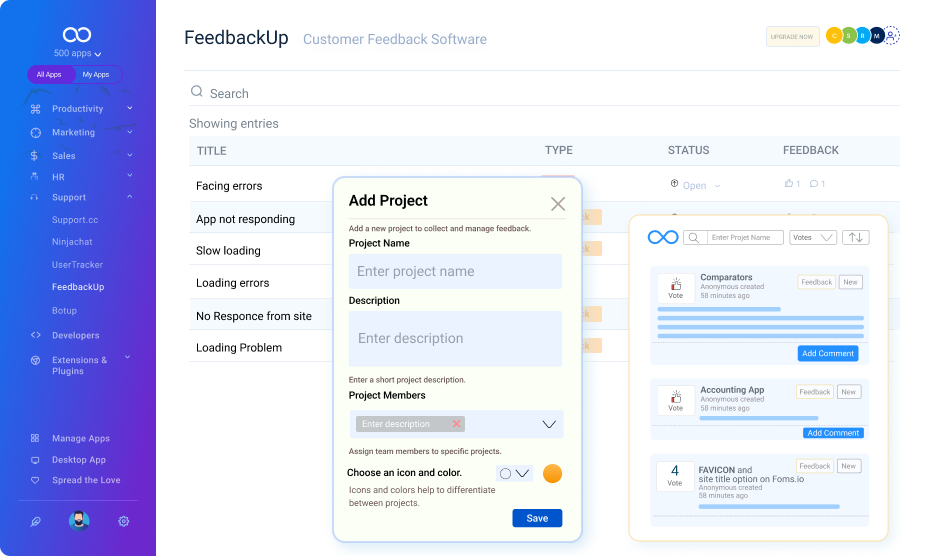Screen dimensions: 940x556
Task: Remove the selected member tag with the red X
Action: click(457, 424)
